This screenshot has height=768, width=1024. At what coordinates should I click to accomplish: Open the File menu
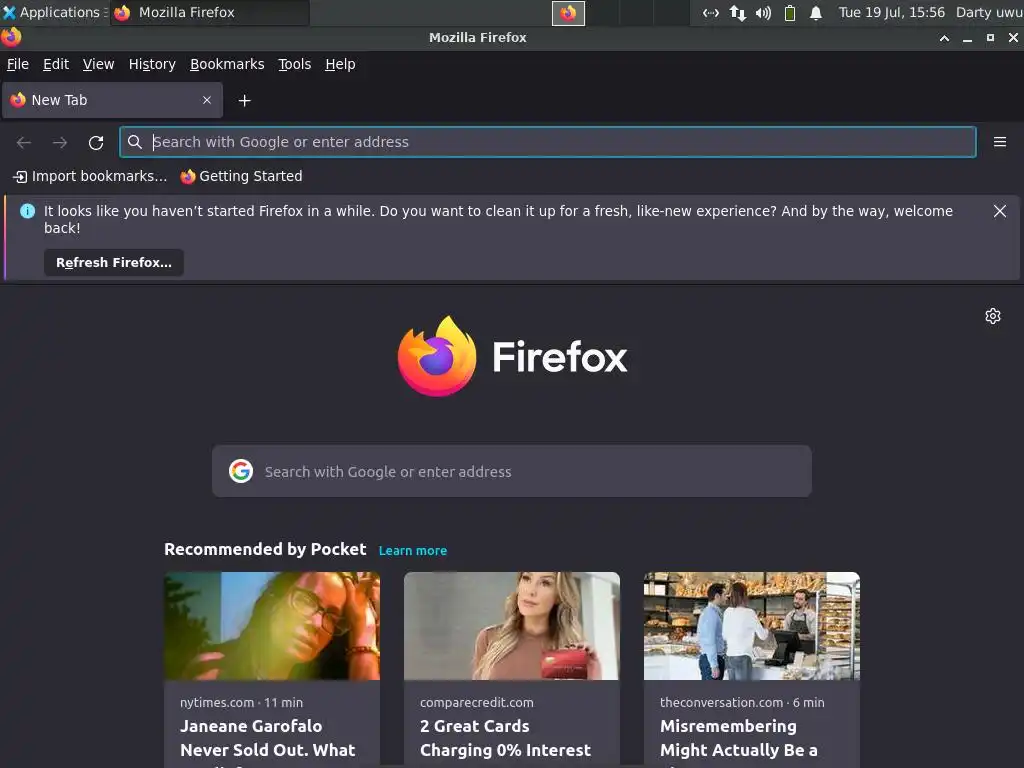(18, 64)
